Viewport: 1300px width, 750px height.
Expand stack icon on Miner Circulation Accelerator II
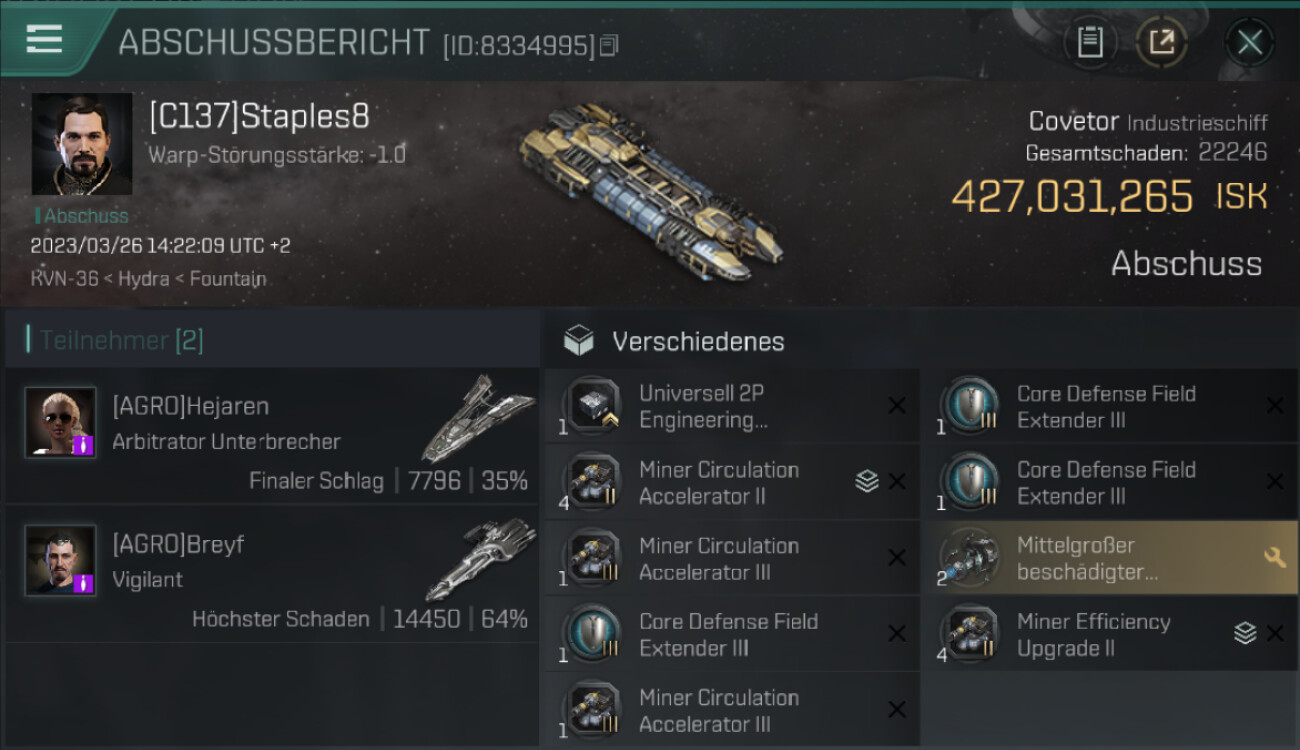pyautogui.click(x=867, y=482)
